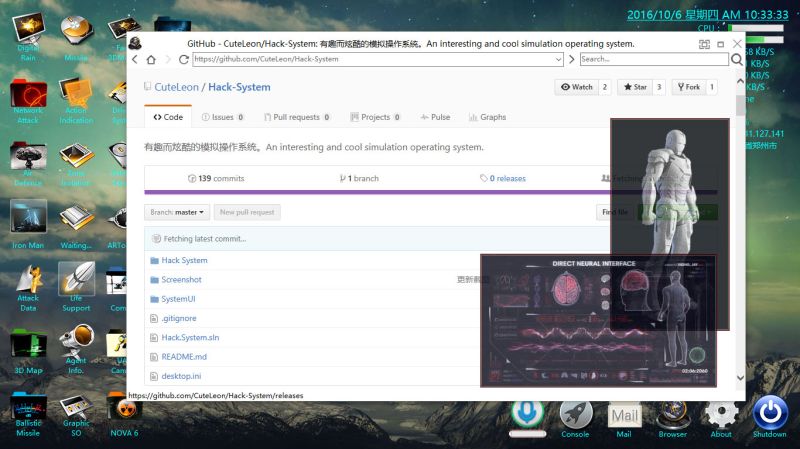Click the New pull request button

(x=247, y=212)
